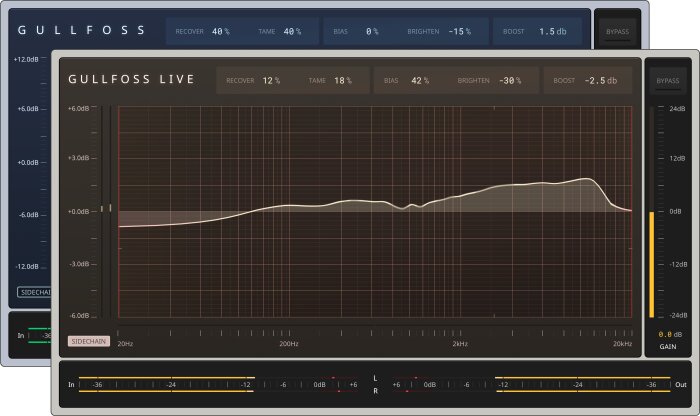The image size is (700, 416).
Task: Enable SIDECHAIN in the blue Gullfoss window
Action: pyautogui.click(x=35, y=292)
